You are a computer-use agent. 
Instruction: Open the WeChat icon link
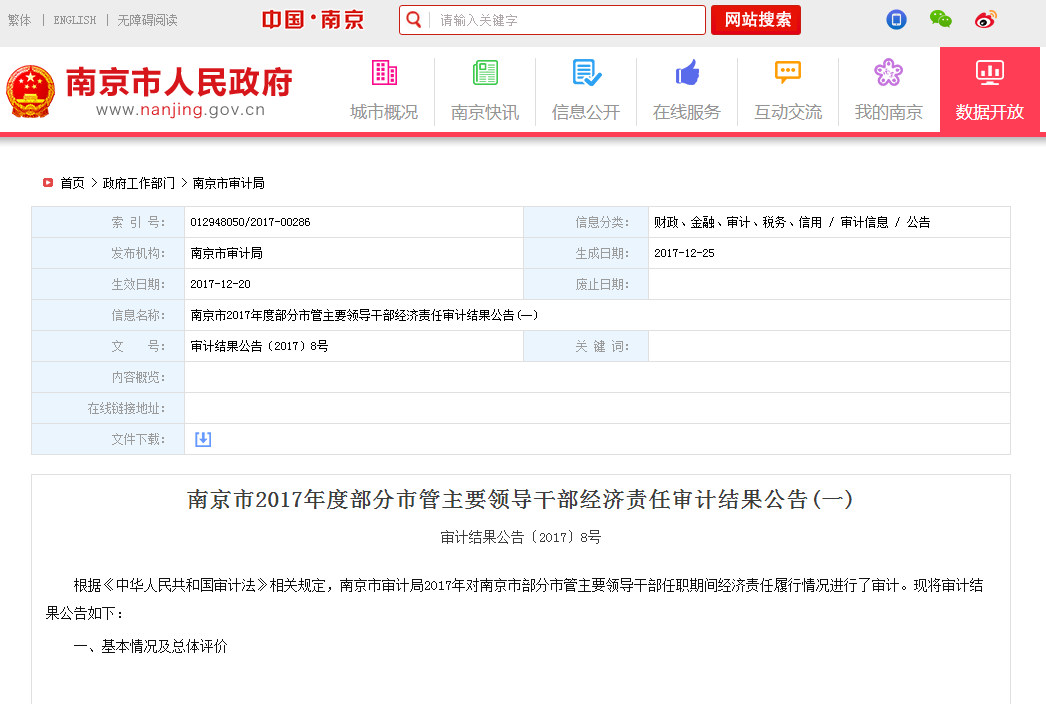tap(941, 19)
